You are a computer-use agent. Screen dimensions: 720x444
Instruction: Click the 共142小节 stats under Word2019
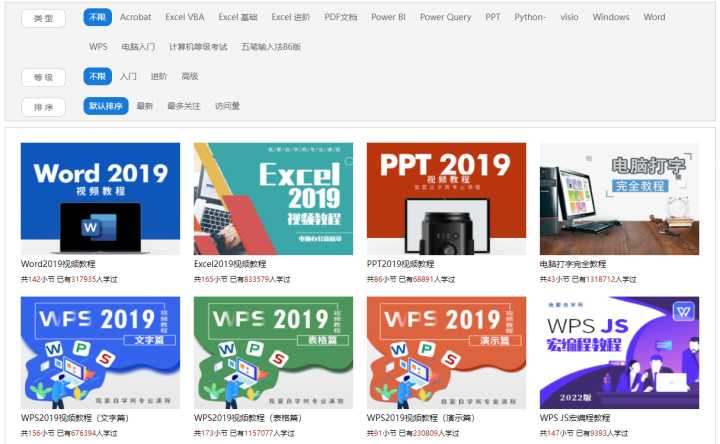69,279
